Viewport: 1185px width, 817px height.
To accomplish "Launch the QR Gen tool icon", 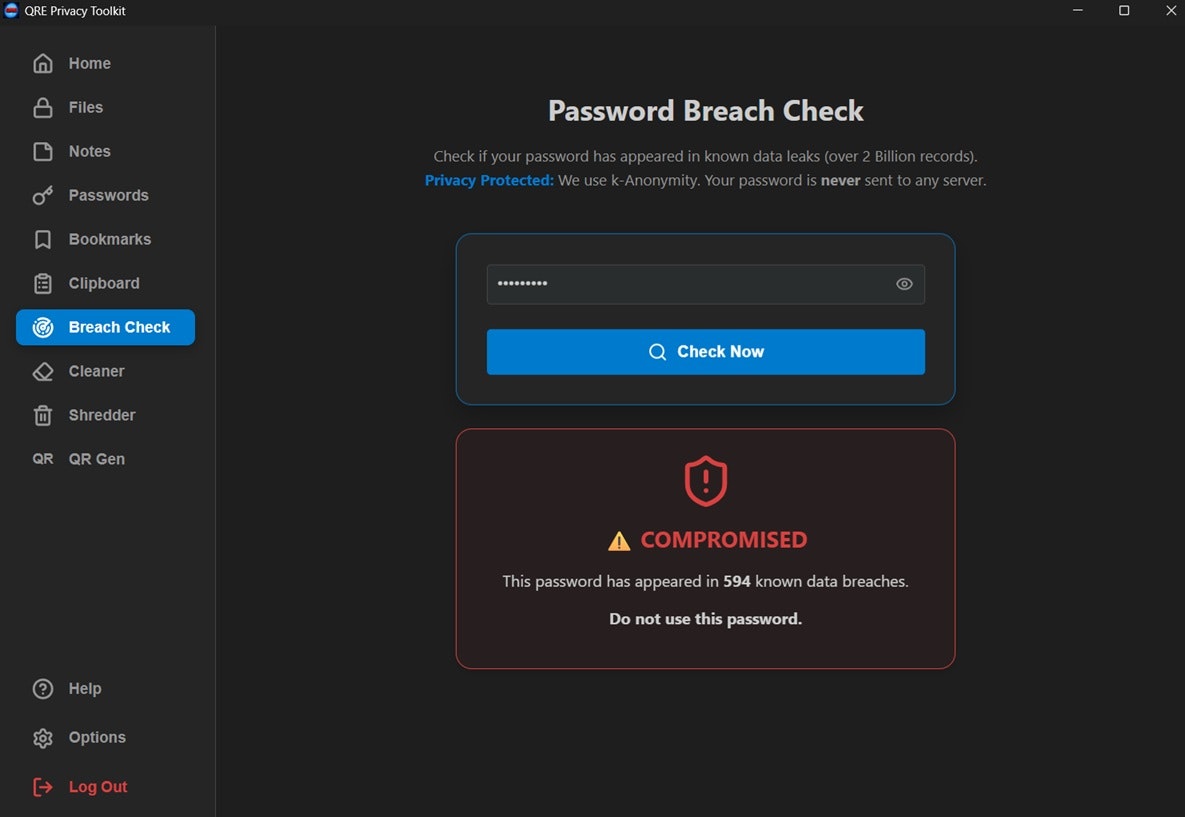I will (x=43, y=459).
